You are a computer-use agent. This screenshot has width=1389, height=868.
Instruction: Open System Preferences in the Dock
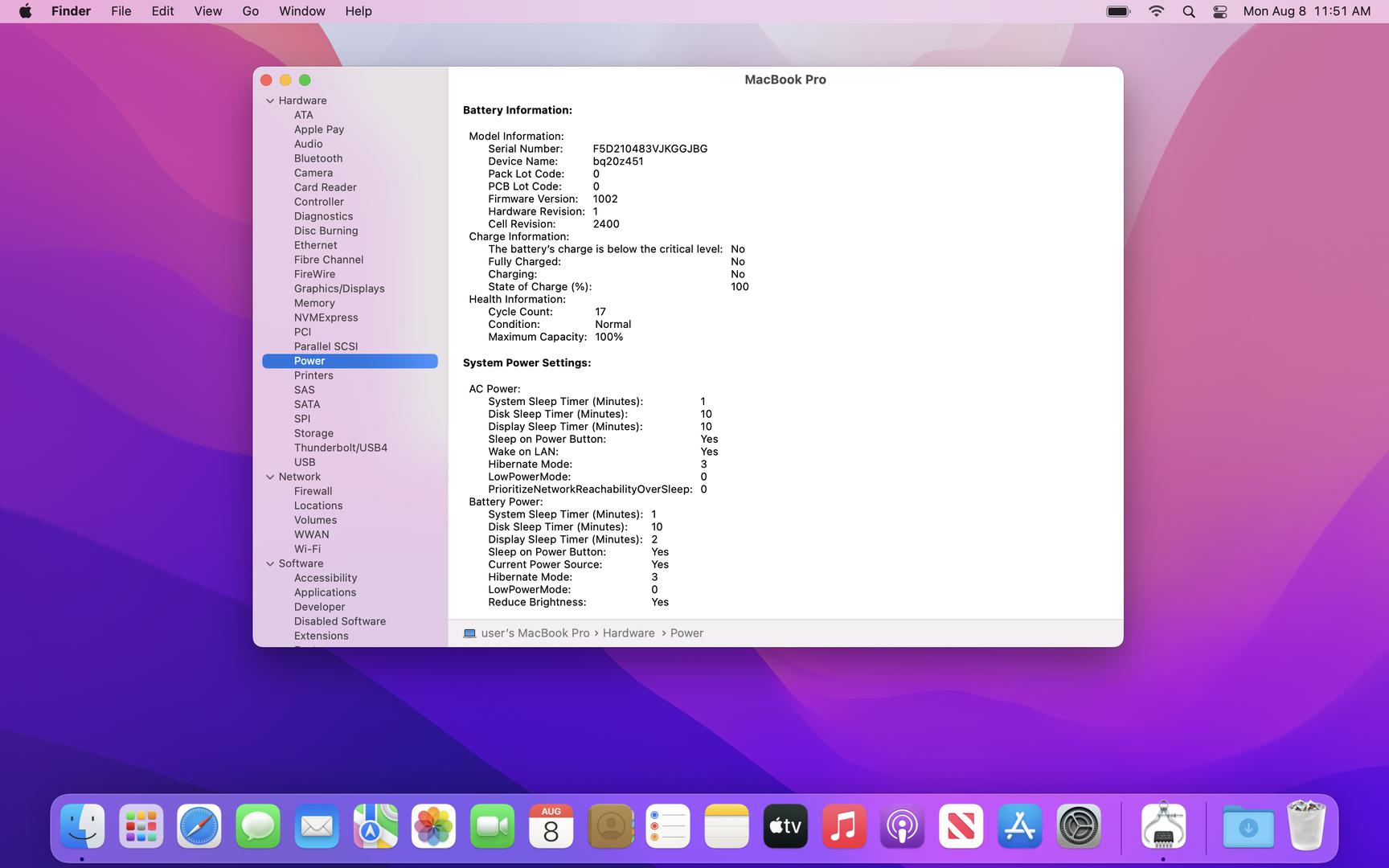1079,826
